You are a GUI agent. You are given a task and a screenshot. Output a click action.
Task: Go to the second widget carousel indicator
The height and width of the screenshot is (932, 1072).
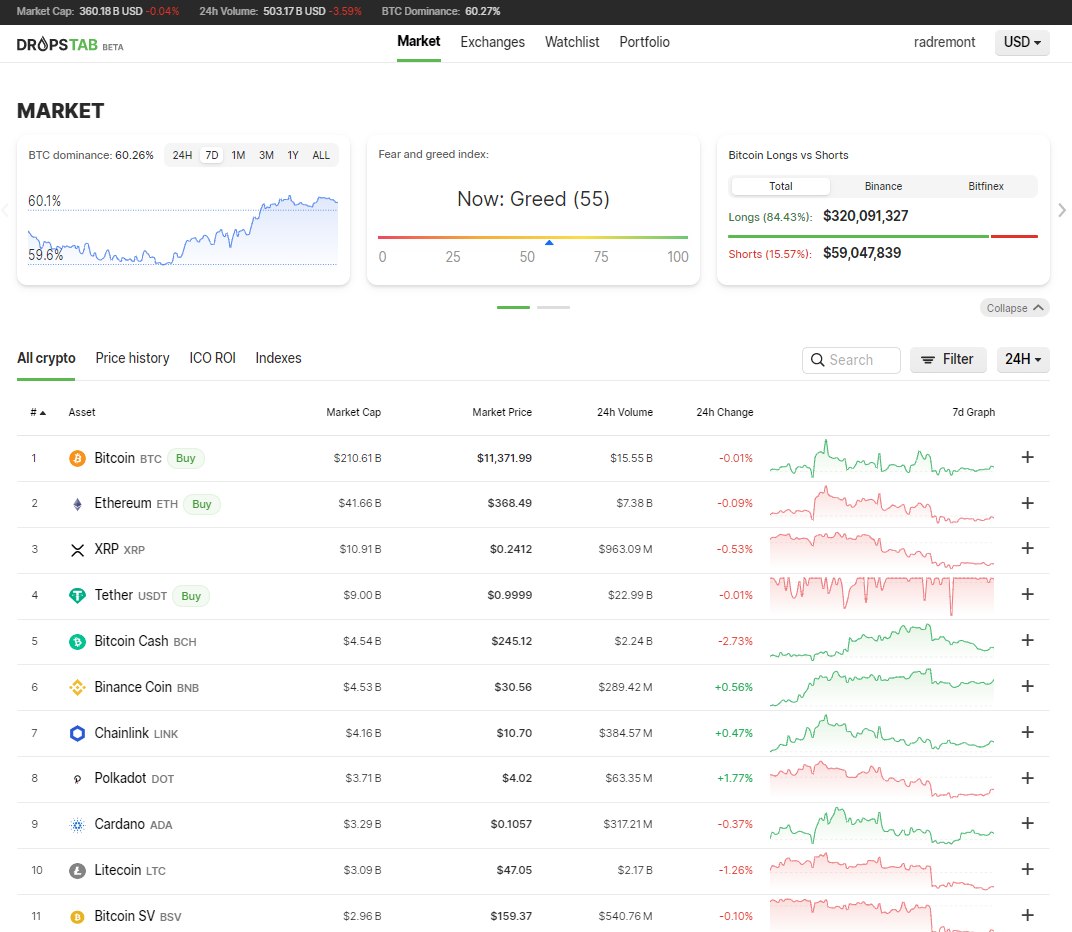(553, 308)
